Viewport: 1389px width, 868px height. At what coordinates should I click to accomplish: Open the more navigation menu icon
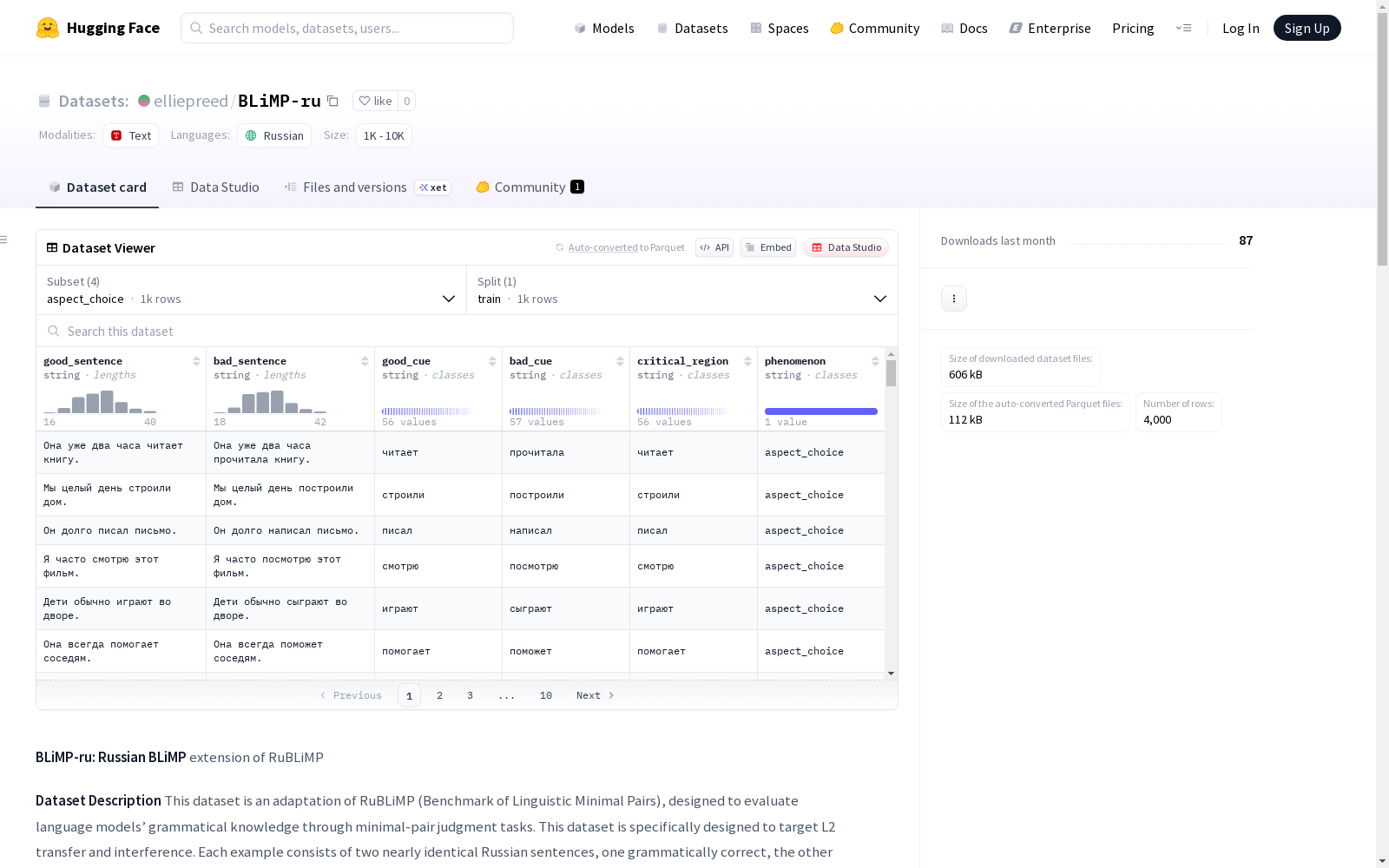pos(1183,28)
